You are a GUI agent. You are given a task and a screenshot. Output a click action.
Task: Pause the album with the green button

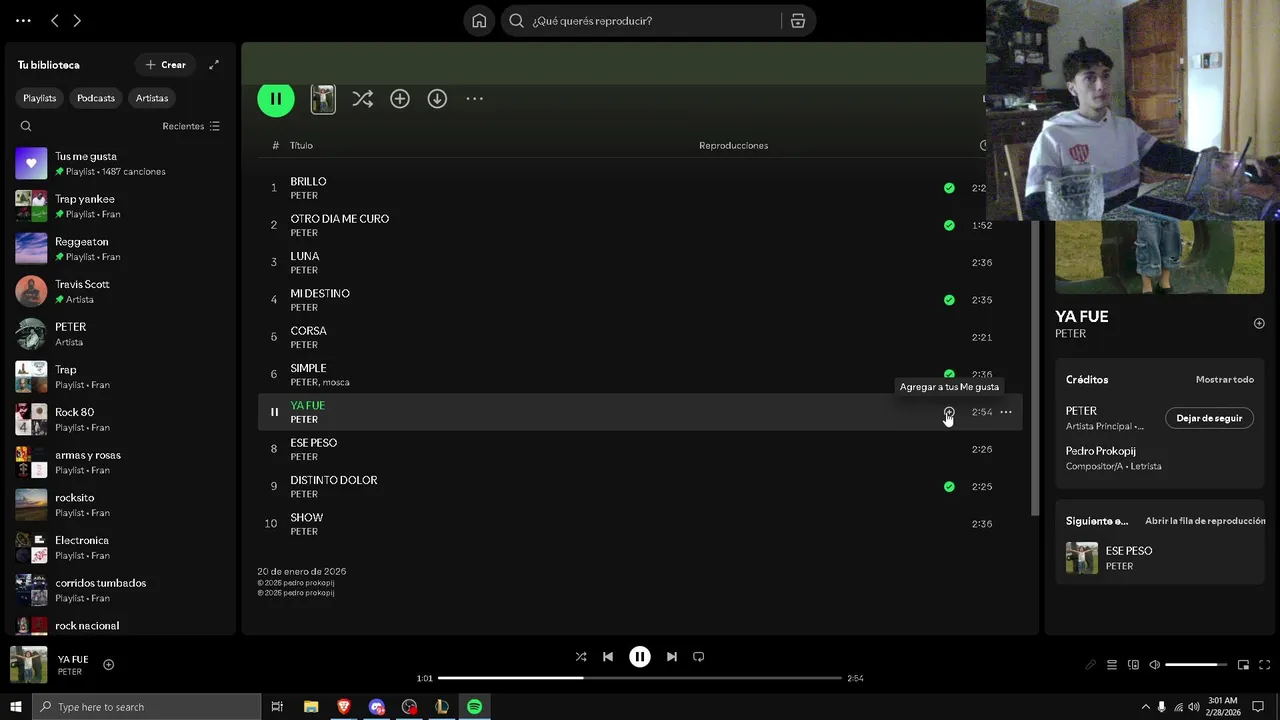276,99
